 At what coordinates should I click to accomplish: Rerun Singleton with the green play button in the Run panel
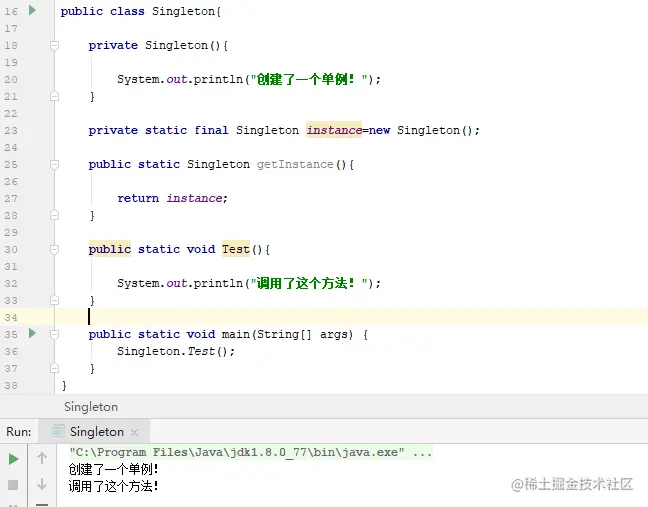[13, 459]
